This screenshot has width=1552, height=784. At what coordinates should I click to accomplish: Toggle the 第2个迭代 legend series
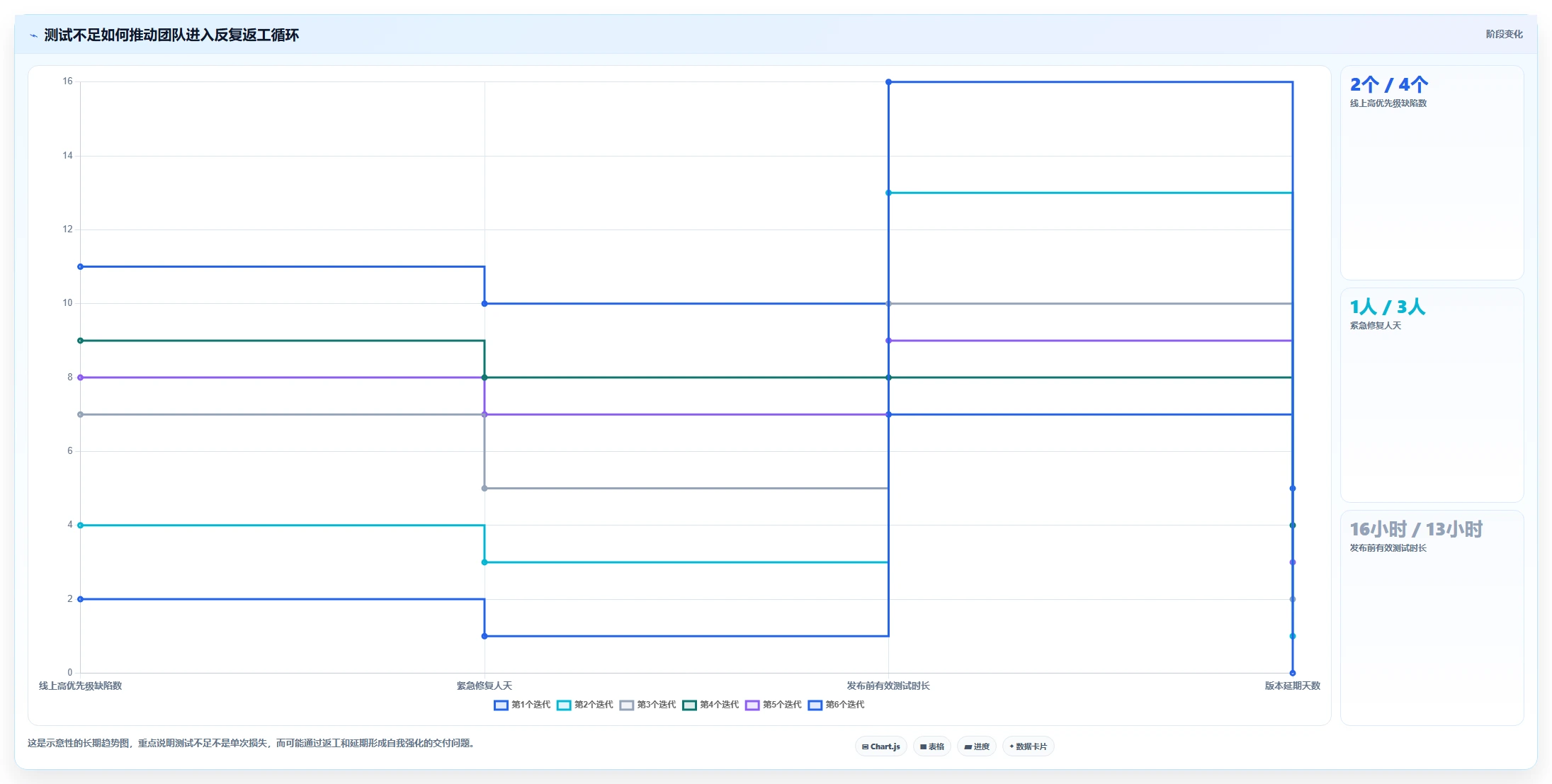[585, 705]
